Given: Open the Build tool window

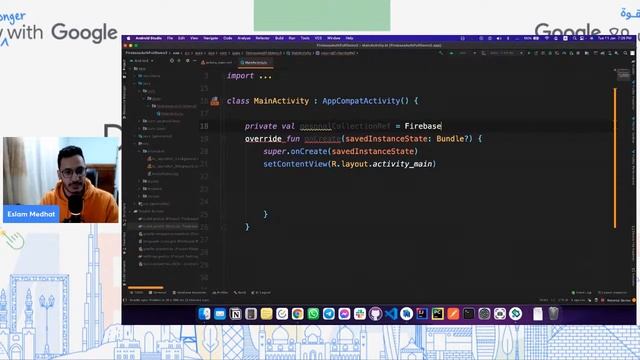Looking at the screenshot, I should coord(240,293).
